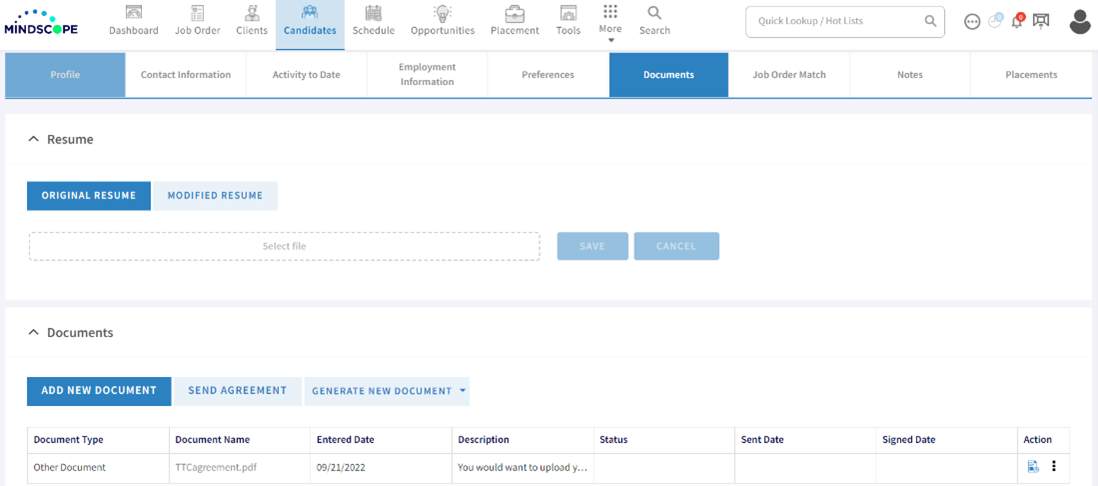This screenshot has width=1098, height=486.
Task: Click the Select file upload area
Action: coord(284,247)
